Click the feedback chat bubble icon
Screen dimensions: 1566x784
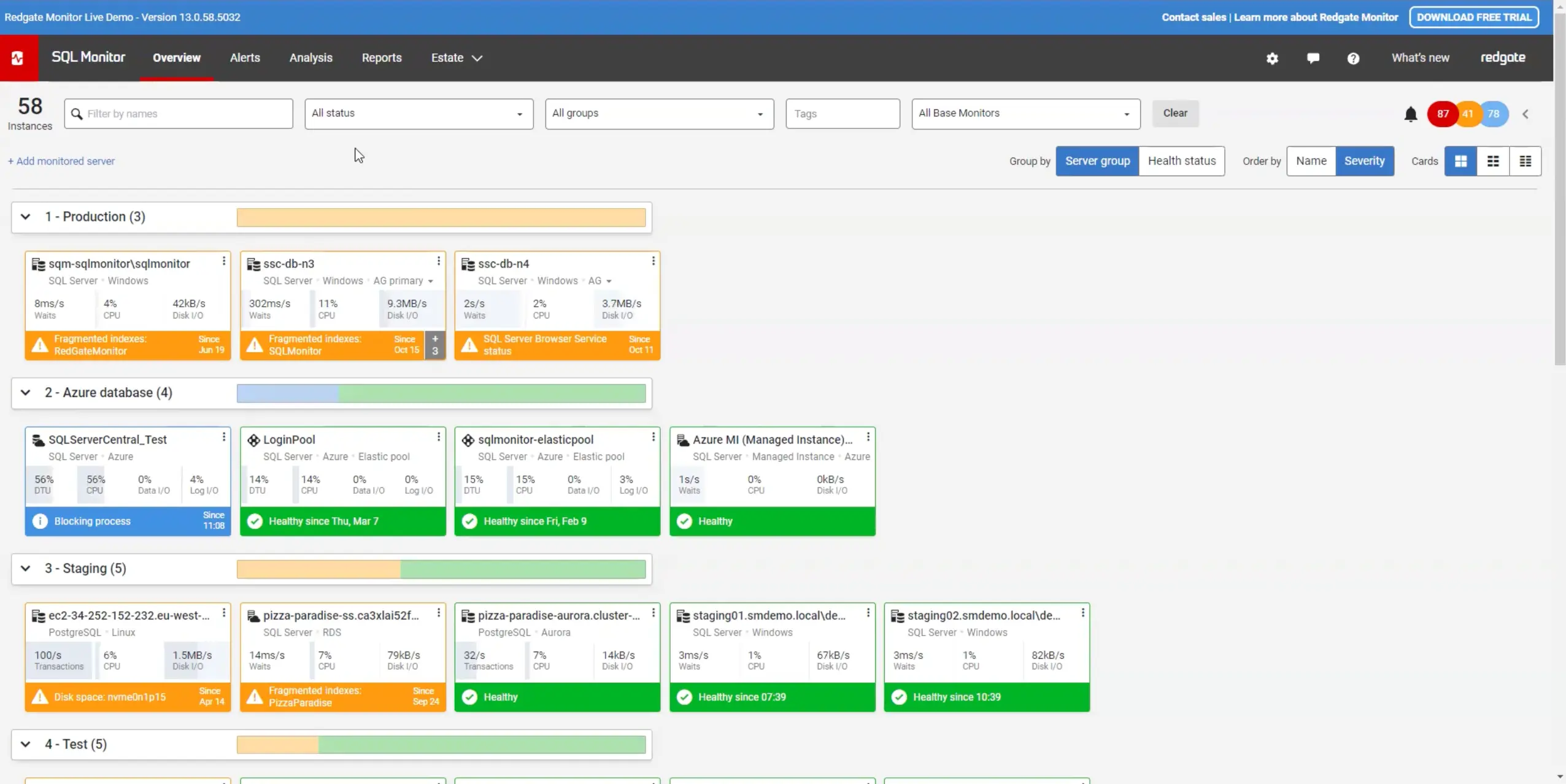1313,58
